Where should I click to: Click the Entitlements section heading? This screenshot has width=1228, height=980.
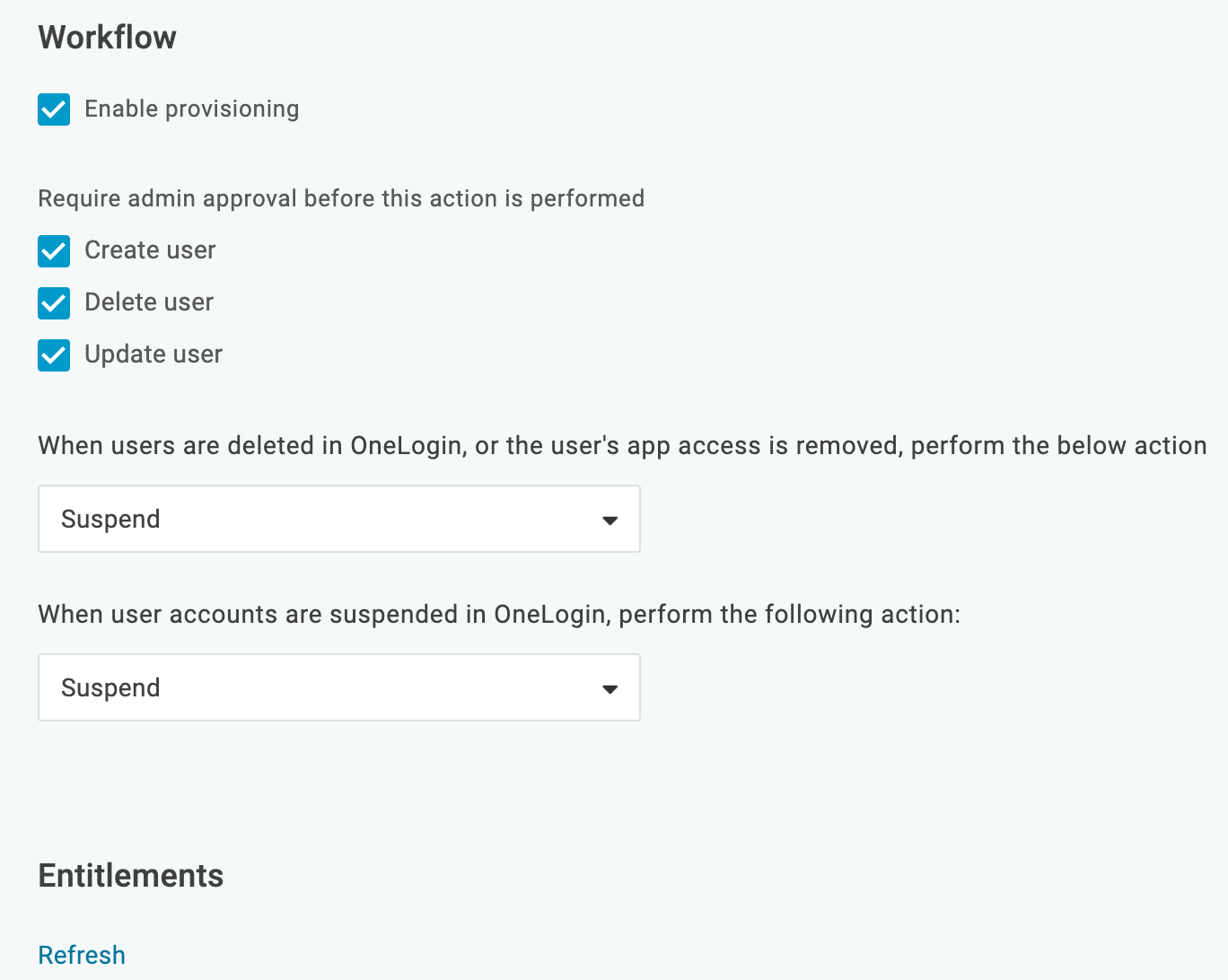click(x=131, y=876)
